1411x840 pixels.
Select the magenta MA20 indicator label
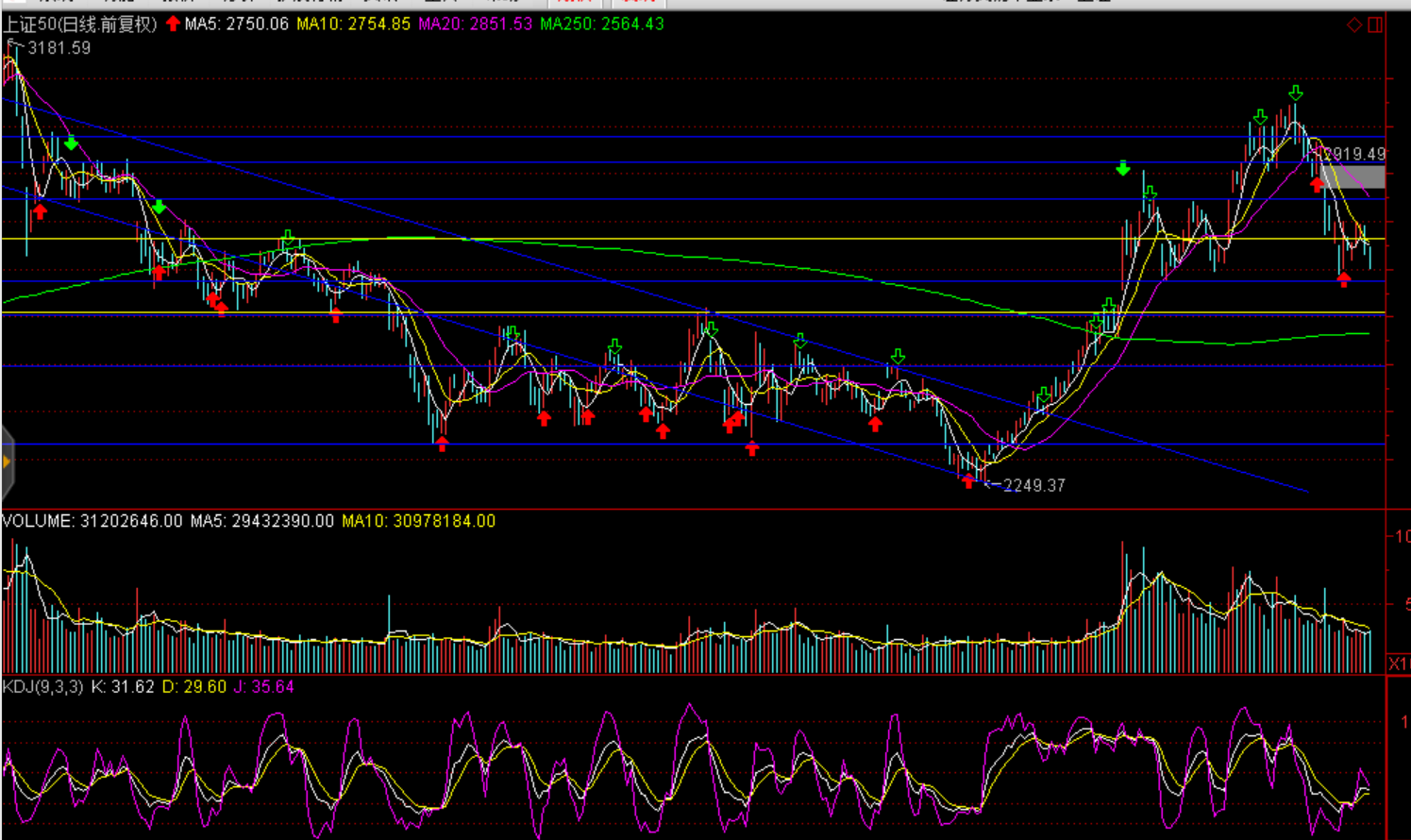pos(475,24)
